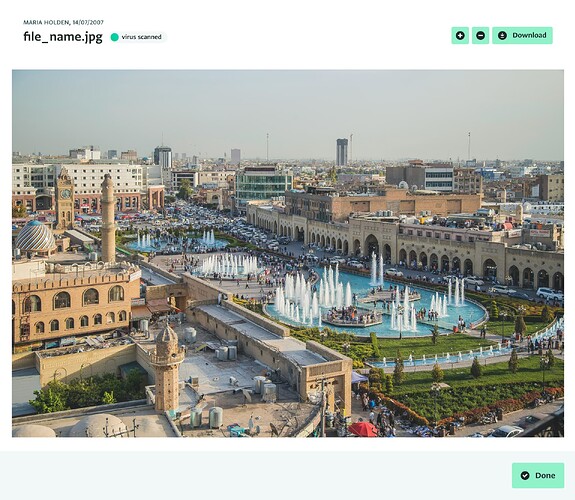This screenshot has width=575, height=500.
Task: Click the tall minaret in the photo
Action: coord(108,218)
